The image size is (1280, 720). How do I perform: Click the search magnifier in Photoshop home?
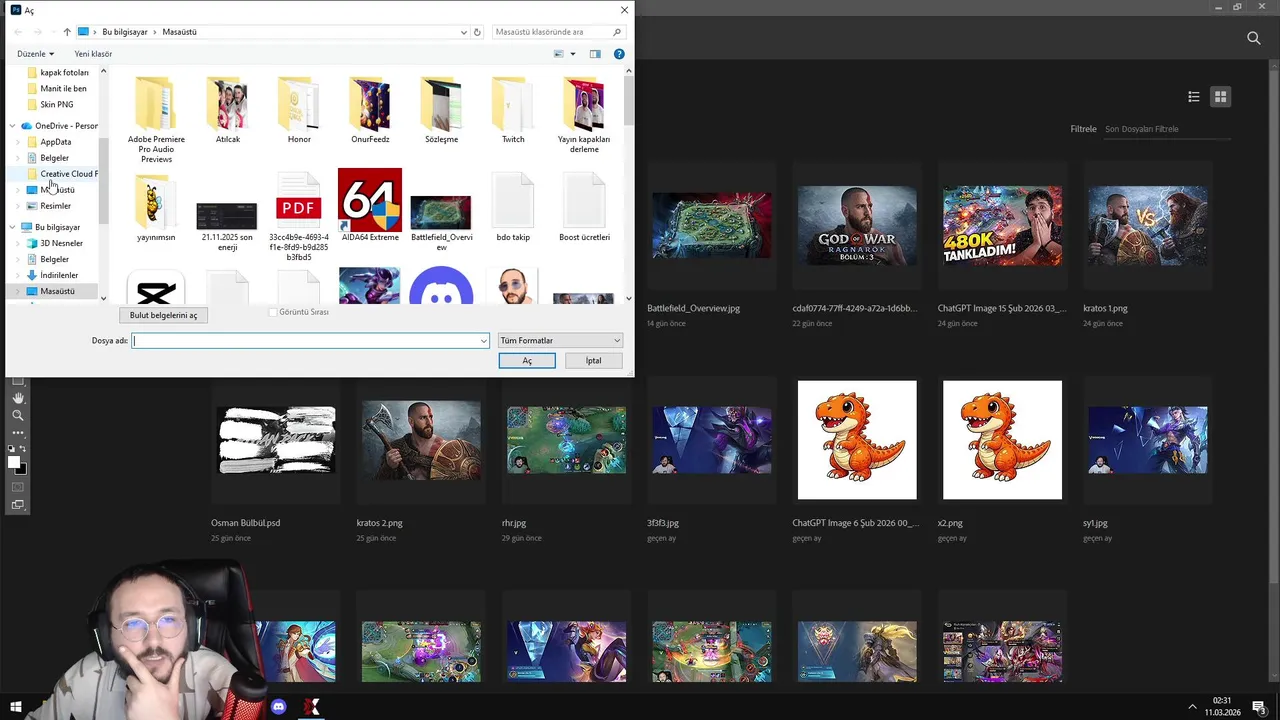pos(1253,38)
